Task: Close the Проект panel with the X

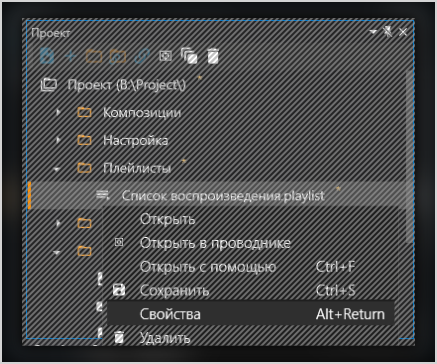Action: (403, 32)
